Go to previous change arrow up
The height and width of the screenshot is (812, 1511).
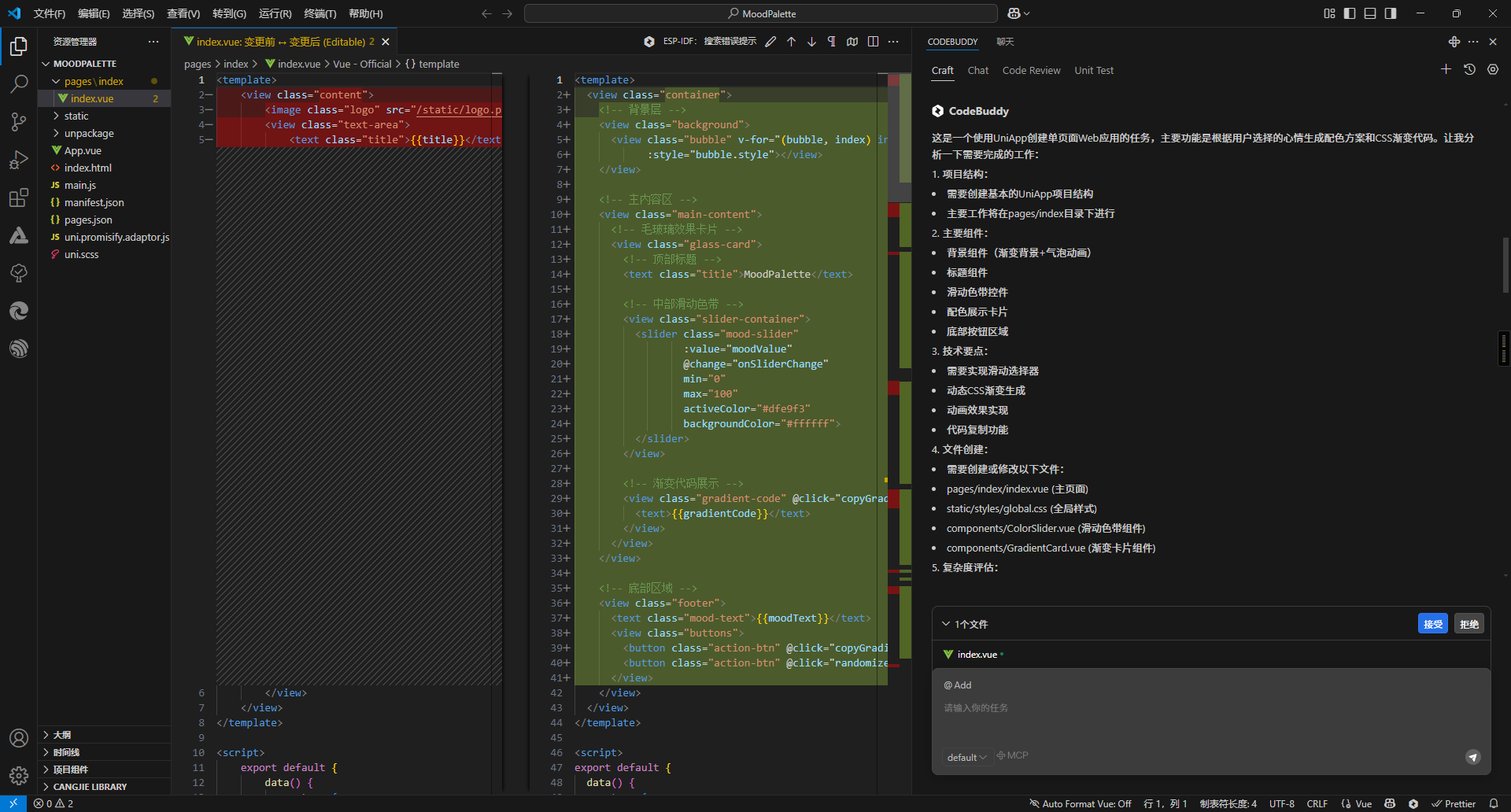click(791, 42)
